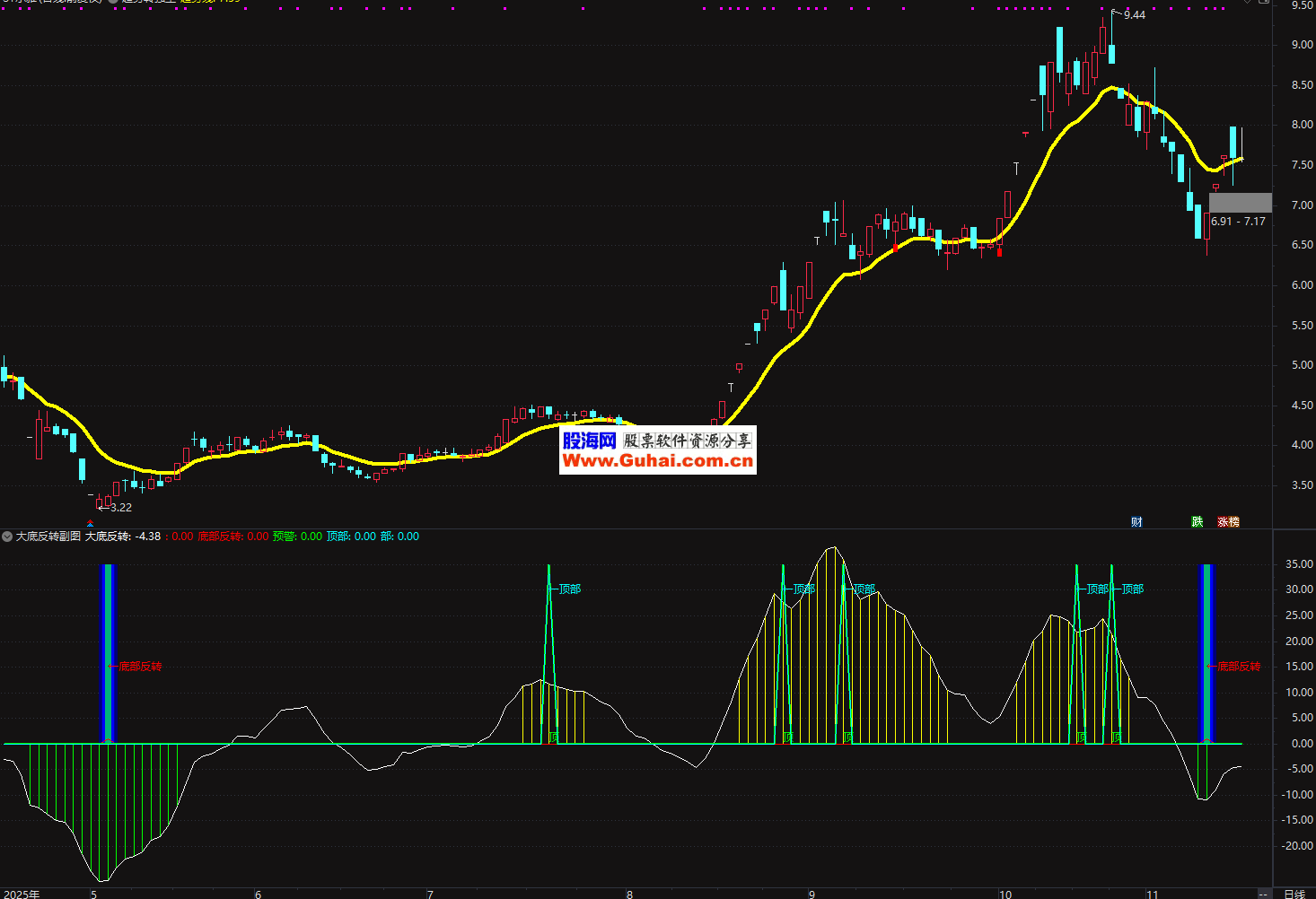Viewport: 1316px width, 899px height.
Task: Collapse the 大底反转副图 indicator panel arrow
Action: (7, 537)
